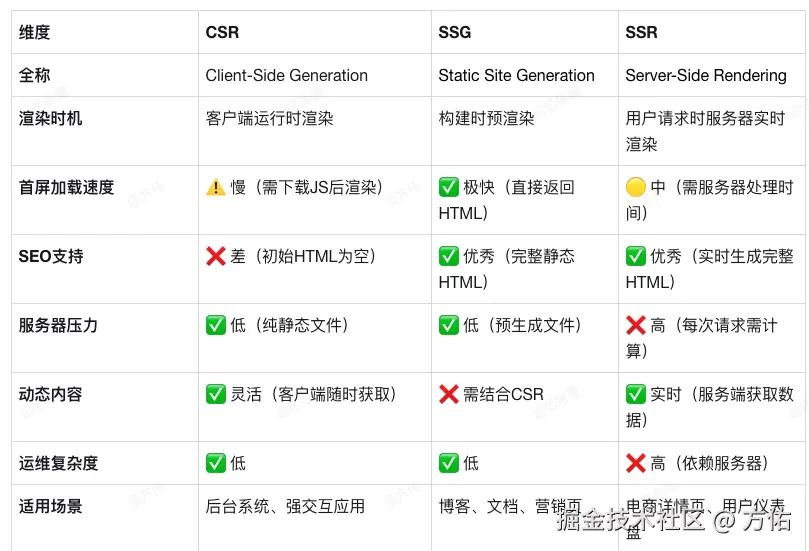Click the CSR column header

click(223, 32)
